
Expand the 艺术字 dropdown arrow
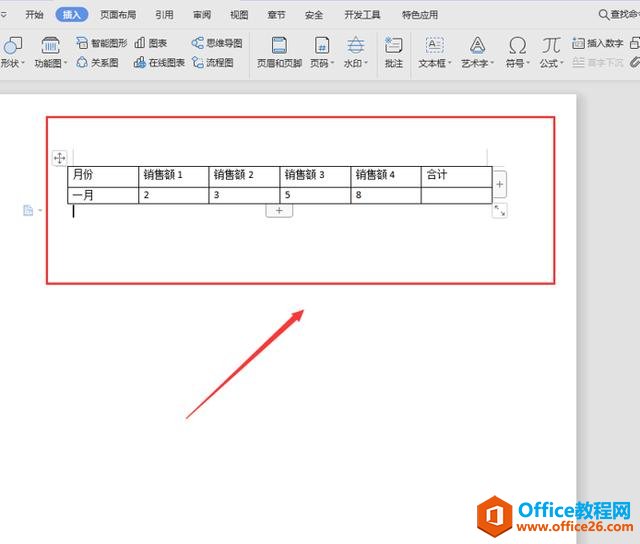(492, 63)
